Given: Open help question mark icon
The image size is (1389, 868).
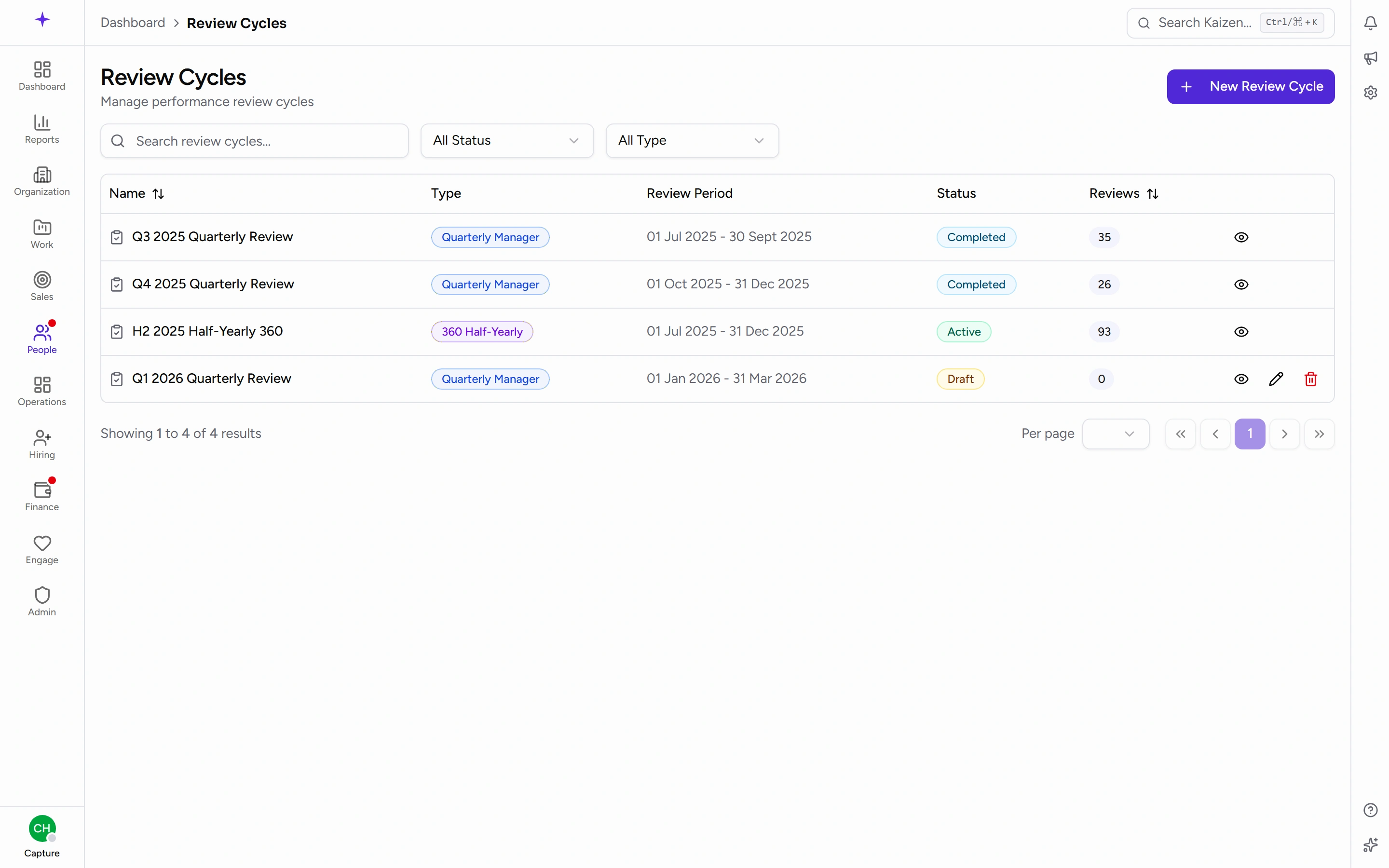Looking at the screenshot, I should tap(1370, 810).
